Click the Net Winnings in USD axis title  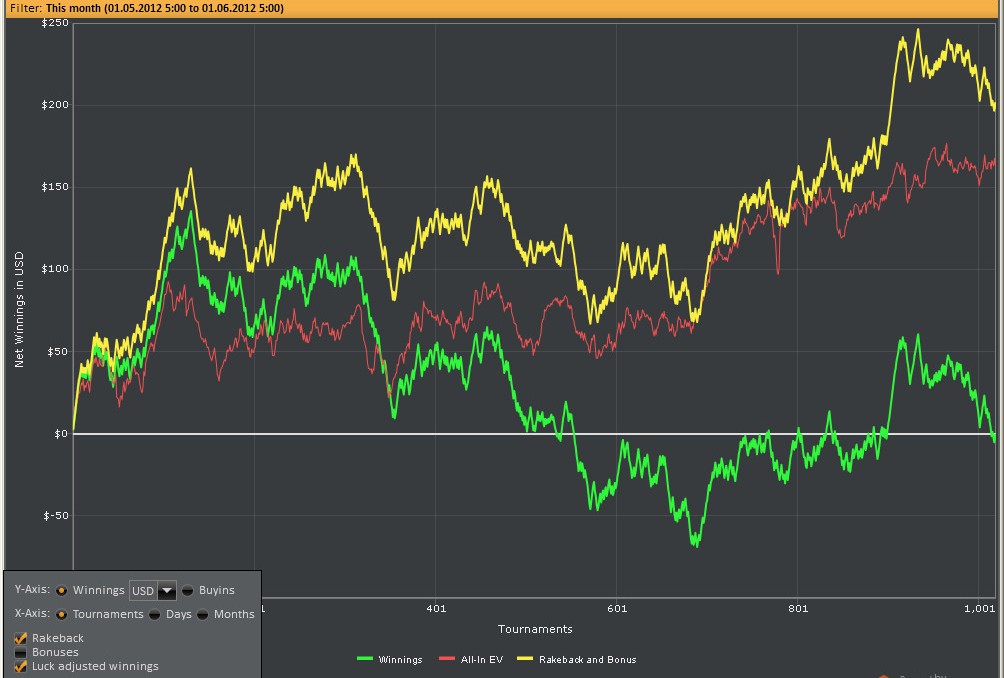point(19,309)
